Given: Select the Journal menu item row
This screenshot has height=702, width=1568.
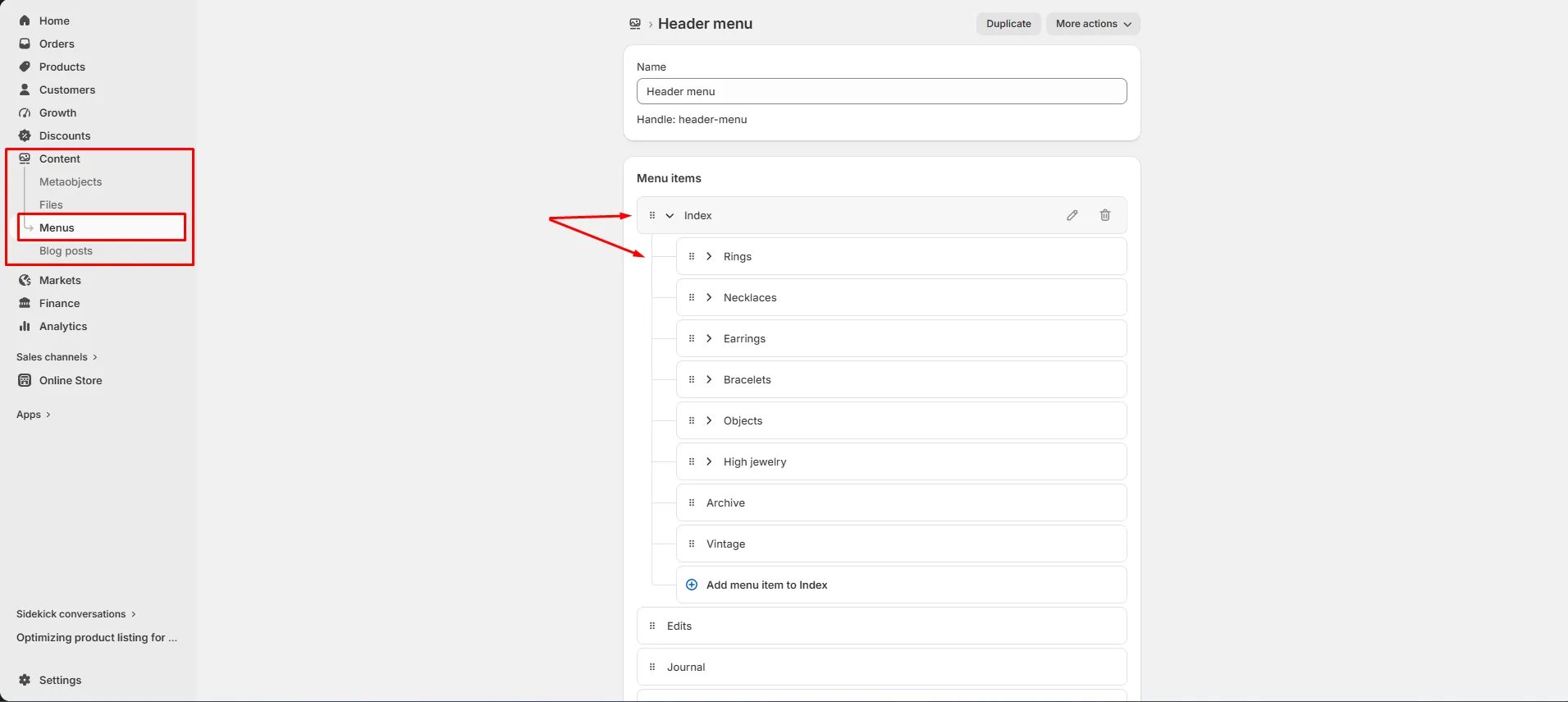Looking at the screenshot, I should click(881, 667).
